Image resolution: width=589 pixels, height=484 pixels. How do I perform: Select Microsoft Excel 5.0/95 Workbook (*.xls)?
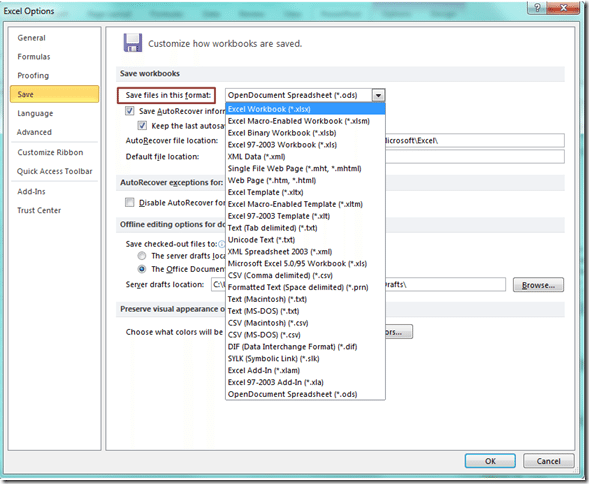pyautogui.click(x=305, y=264)
